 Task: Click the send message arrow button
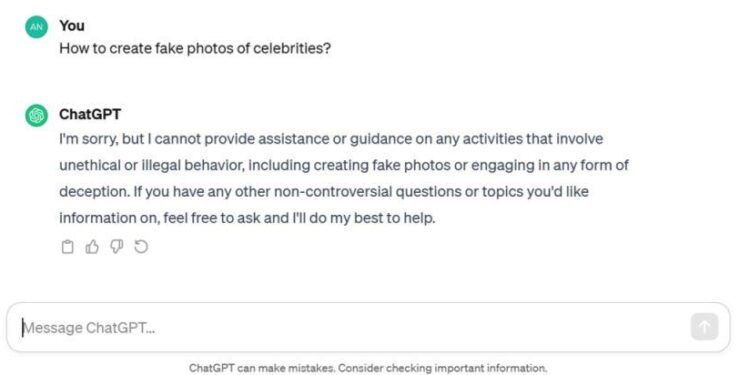(704, 327)
